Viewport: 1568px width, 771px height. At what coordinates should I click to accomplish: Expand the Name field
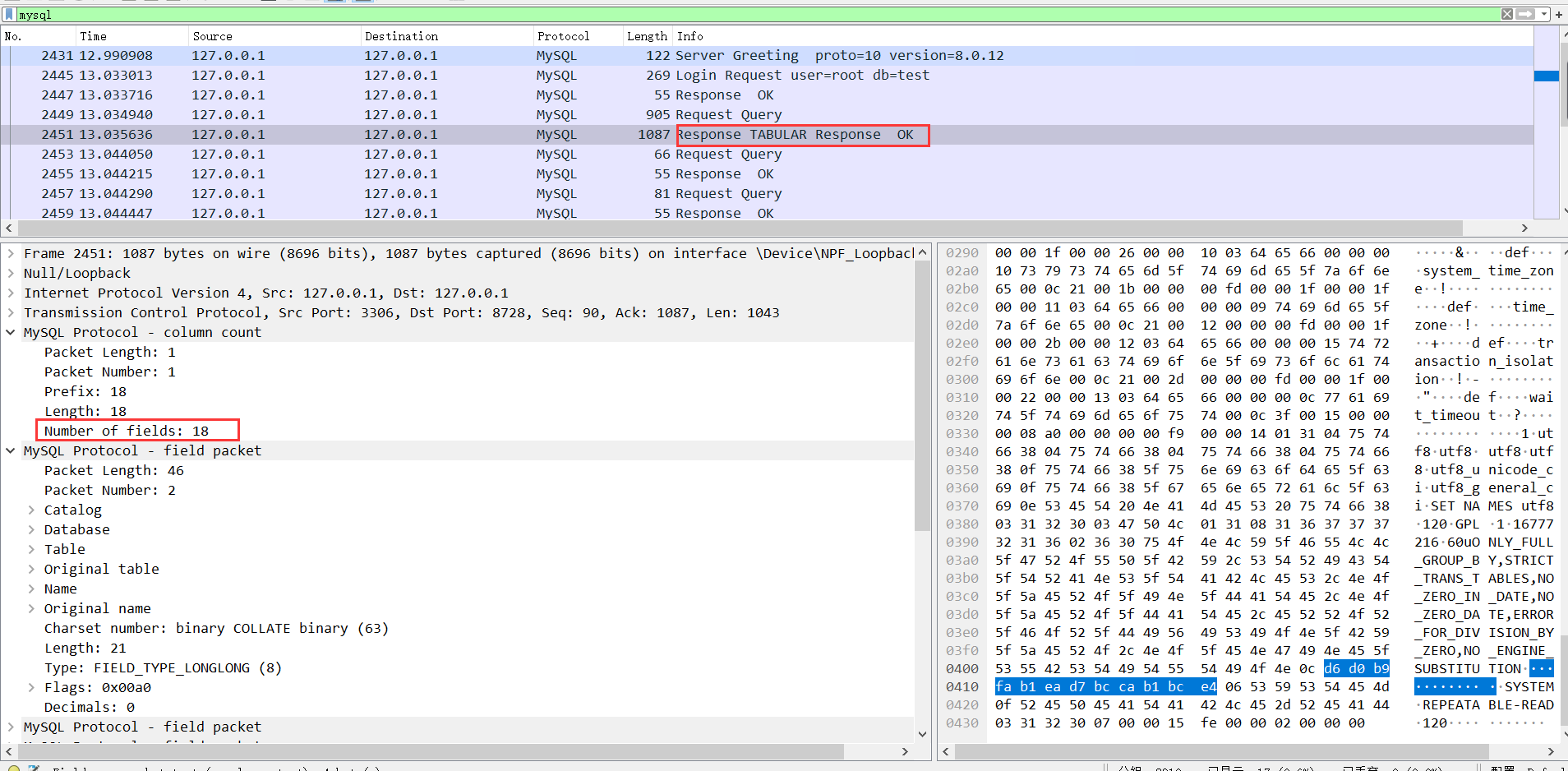pos(31,589)
